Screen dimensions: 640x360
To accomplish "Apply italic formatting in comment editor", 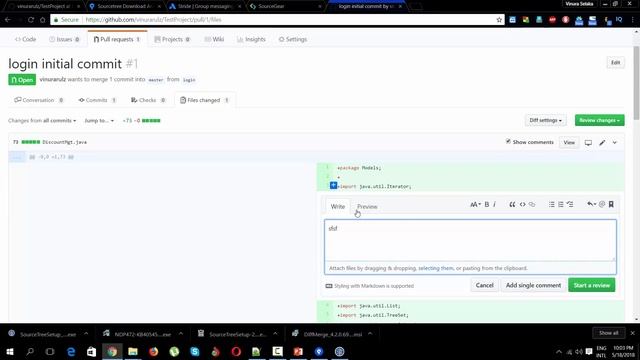I will click(494, 204).
